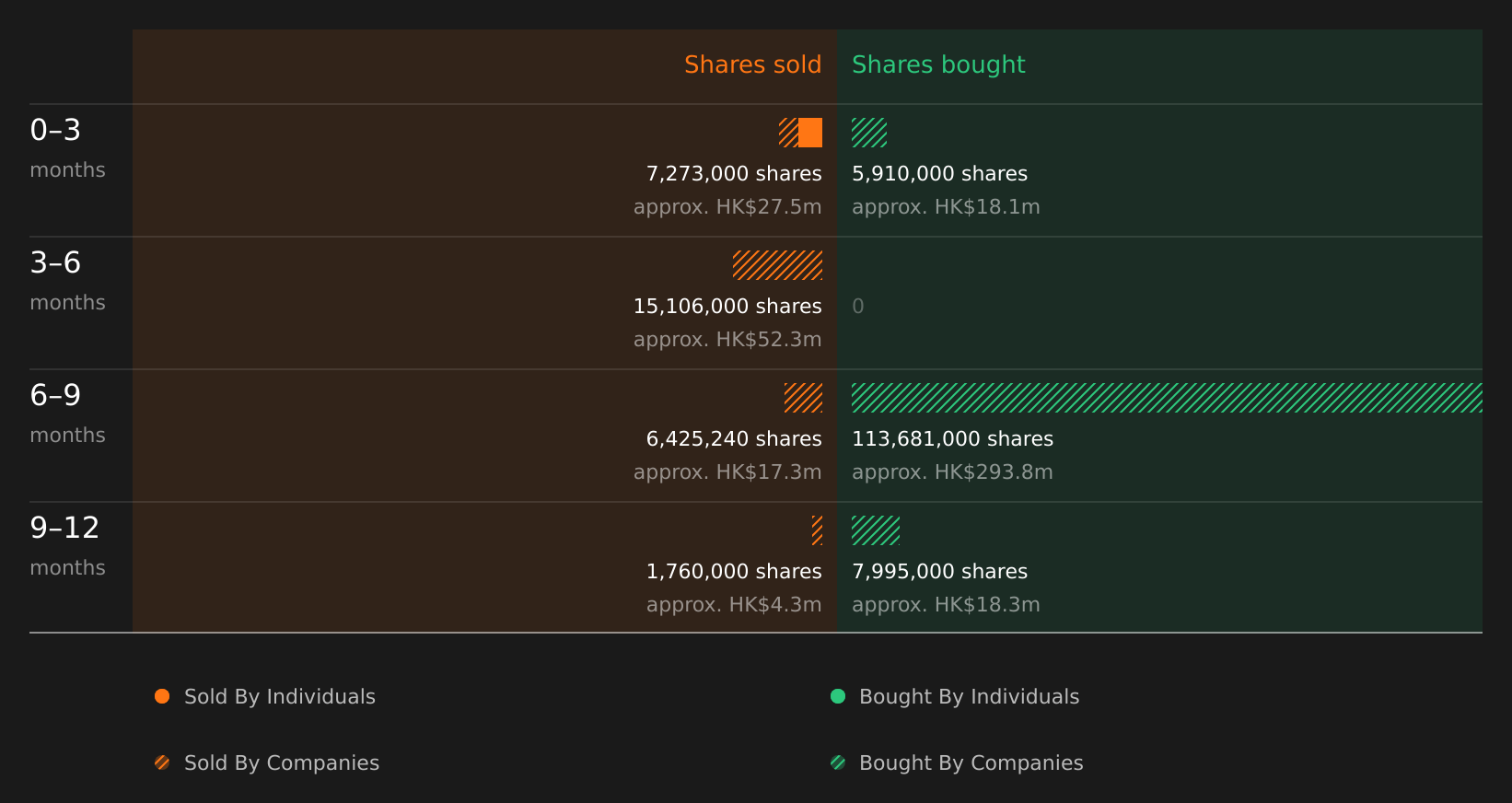The height and width of the screenshot is (803, 1512).
Task: Click the orange Sold By Individuals legend dot
Action: (162, 696)
